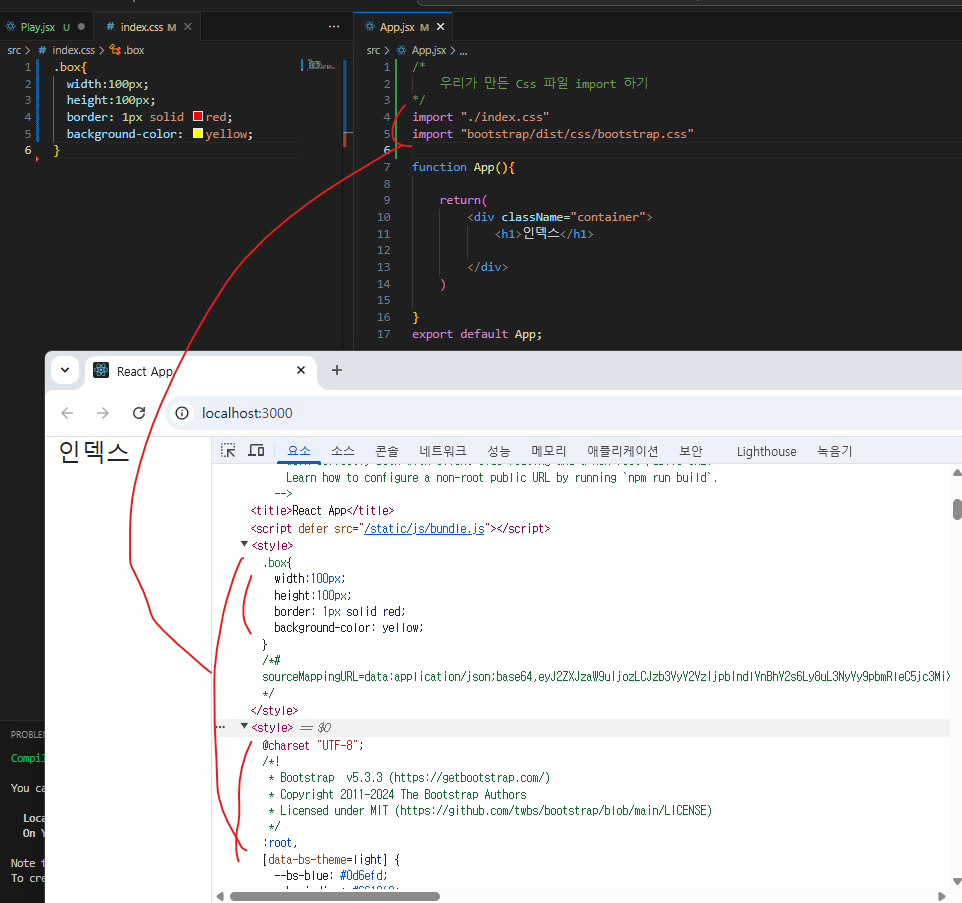Click .box in index.css breadcrumb
The width and height of the screenshot is (962, 903).
128,50
